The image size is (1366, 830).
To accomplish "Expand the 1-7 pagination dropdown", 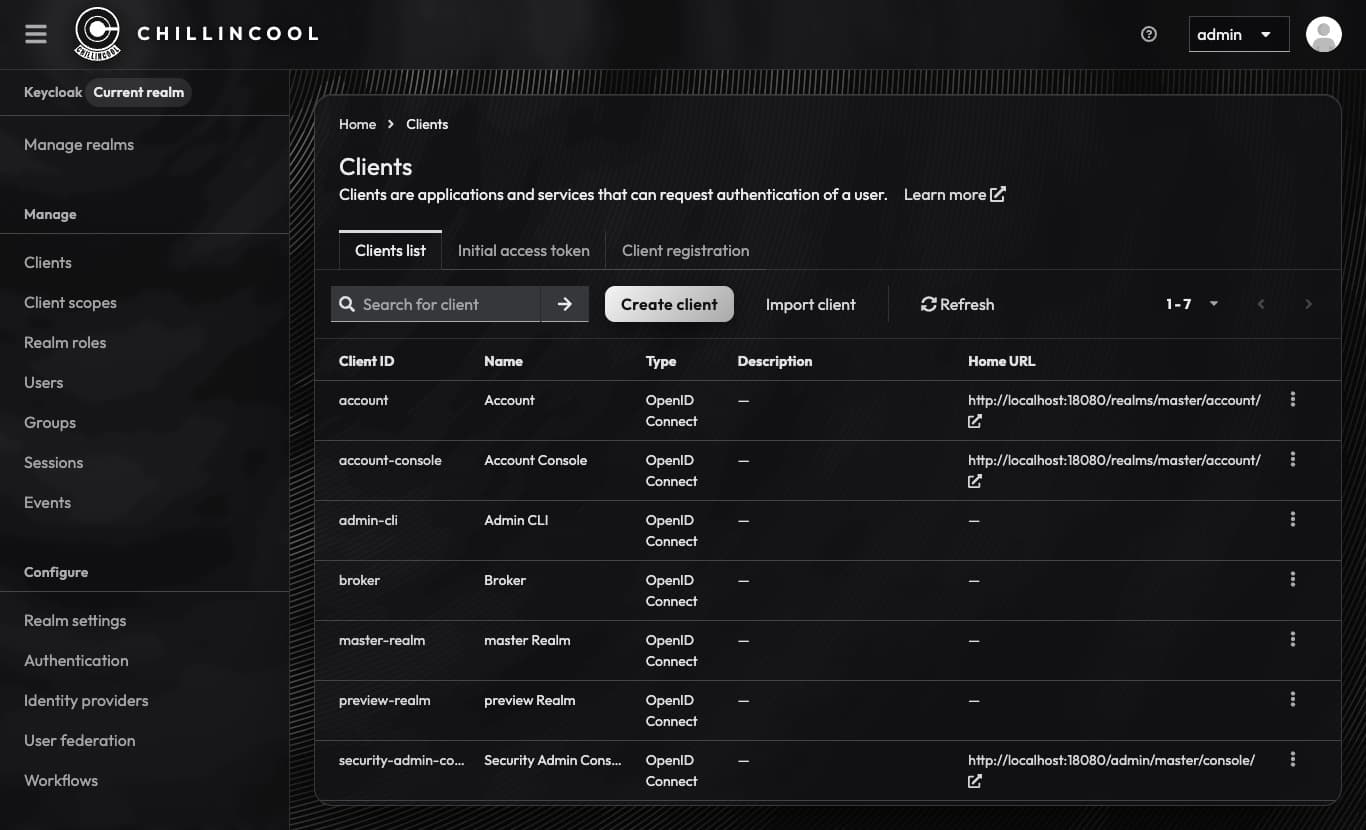I will (x=1192, y=304).
